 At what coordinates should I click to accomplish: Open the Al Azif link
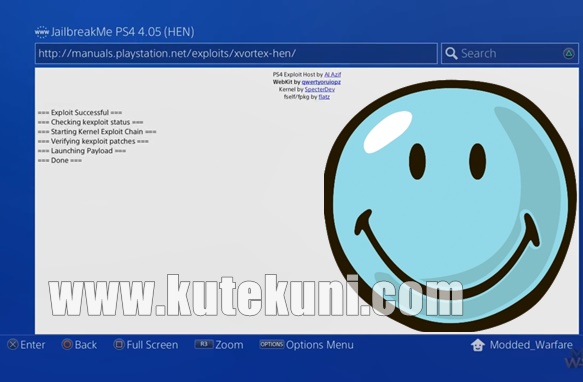332,74
